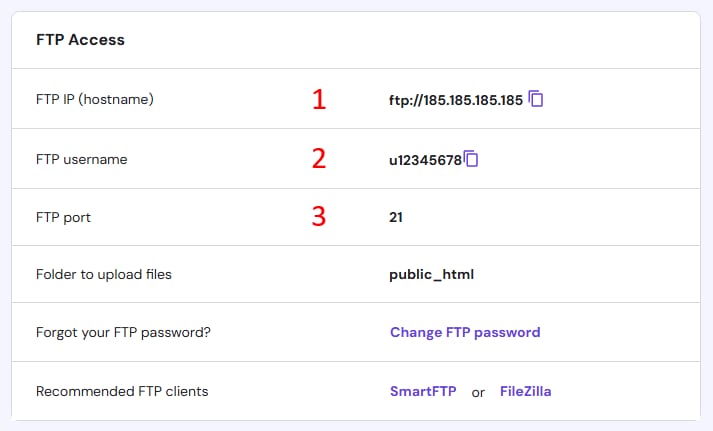
Task: Click the FTP port value 21
Action: tap(396, 217)
